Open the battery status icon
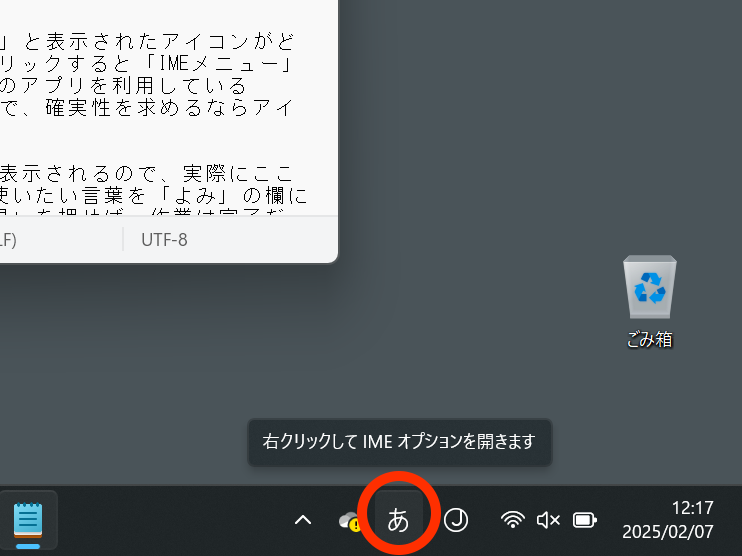742x556 pixels. [x=584, y=520]
